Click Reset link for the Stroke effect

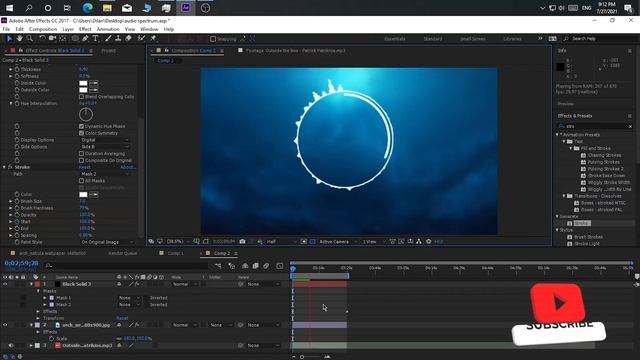tap(84, 167)
